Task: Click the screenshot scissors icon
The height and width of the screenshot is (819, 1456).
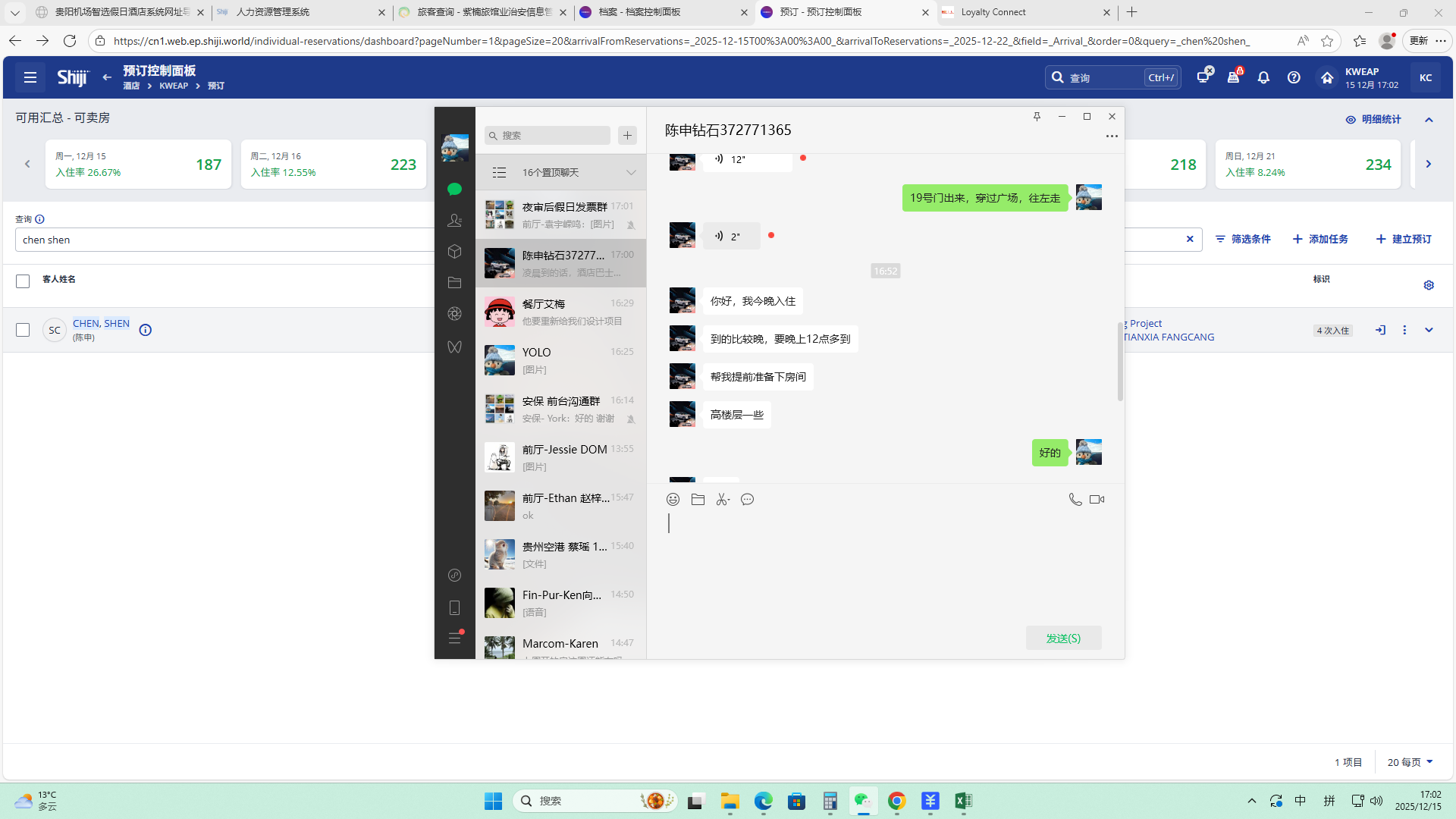Action: pyautogui.click(x=723, y=499)
